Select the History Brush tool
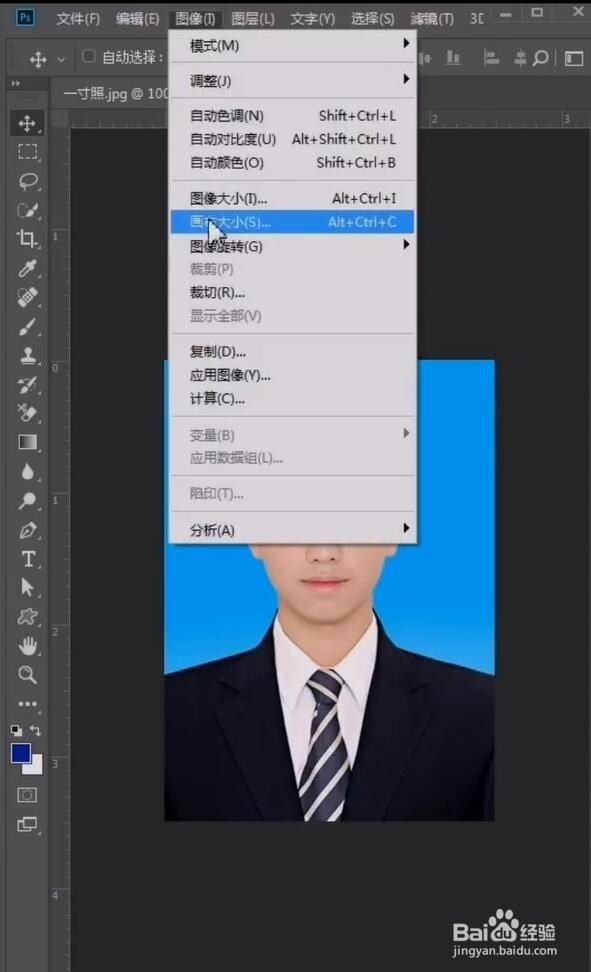The height and width of the screenshot is (972, 591). (x=27, y=384)
